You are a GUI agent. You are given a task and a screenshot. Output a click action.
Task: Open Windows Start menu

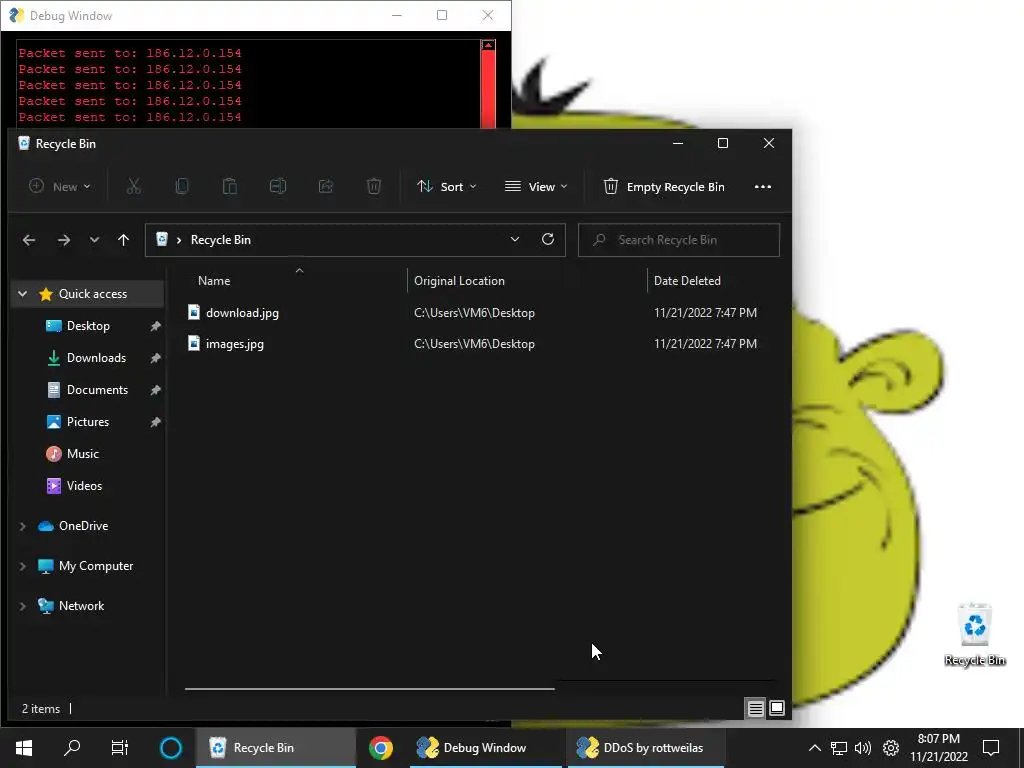coord(24,748)
